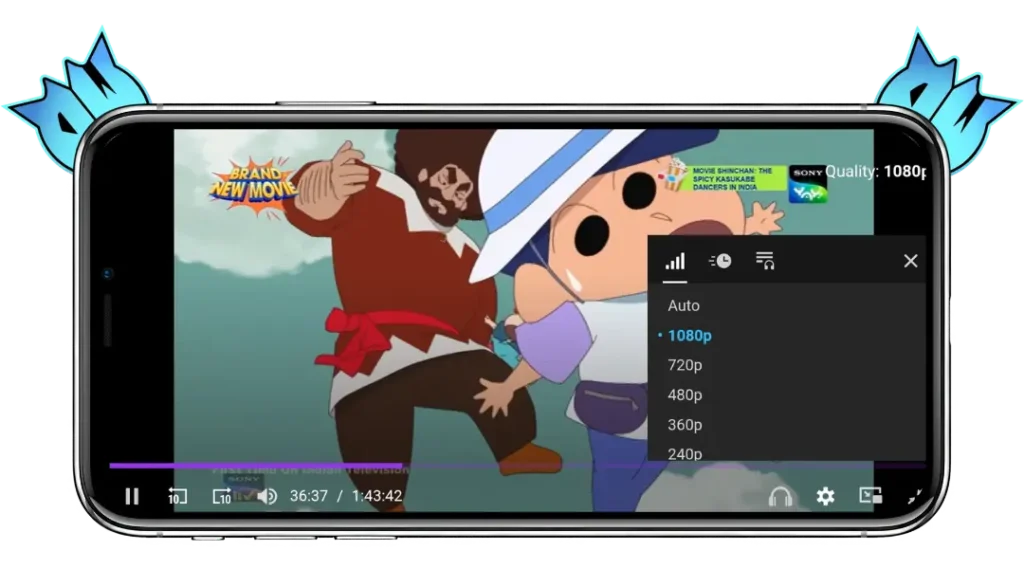Viewport: 1024px width, 569px height.
Task: Seek on the purple progress bar
Action: (517, 466)
